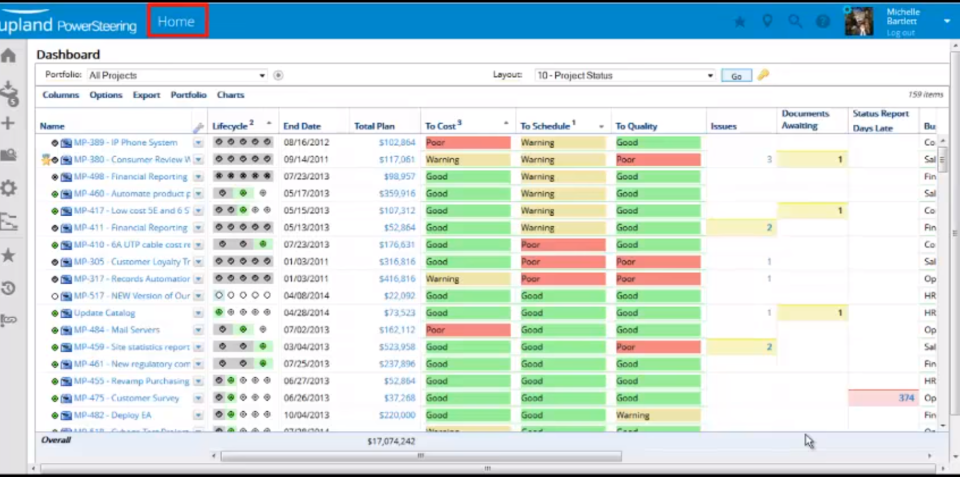This screenshot has width=960, height=477.
Task: Open the Charts menu
Action: (230, 95)
